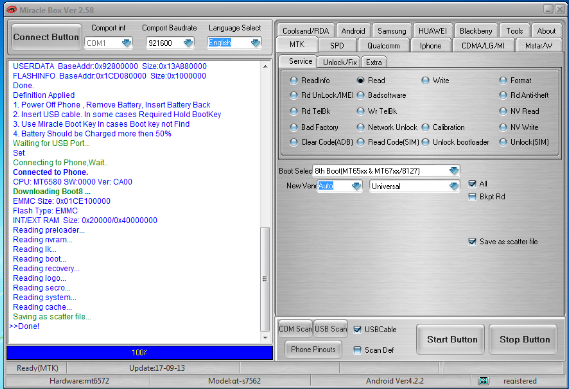
Task: Select the Unlock(SIM) radio option
Action: click(x=503, y=142)
